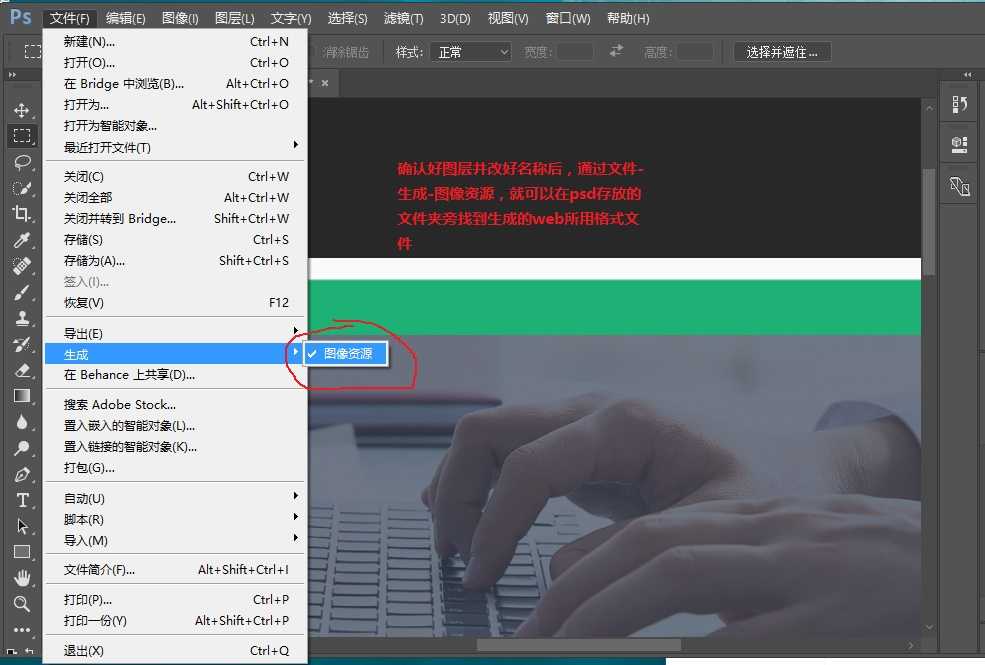The height and width of the screenshot is (665, 985).
Task: Choose 打开(O)... from the File menu
Action: coord(175,63)
